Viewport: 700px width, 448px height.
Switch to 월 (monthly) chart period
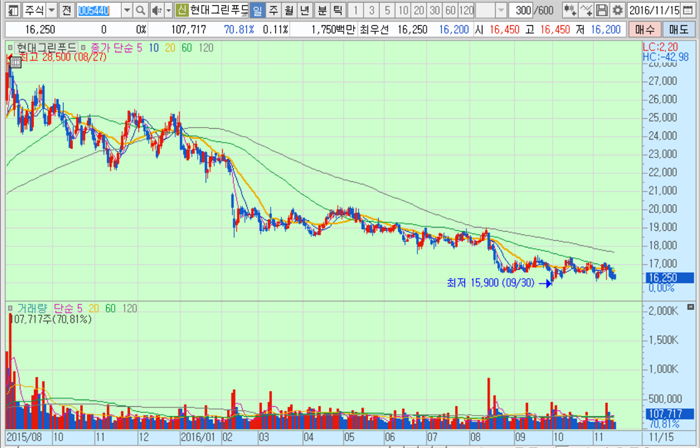coord(289,10)
